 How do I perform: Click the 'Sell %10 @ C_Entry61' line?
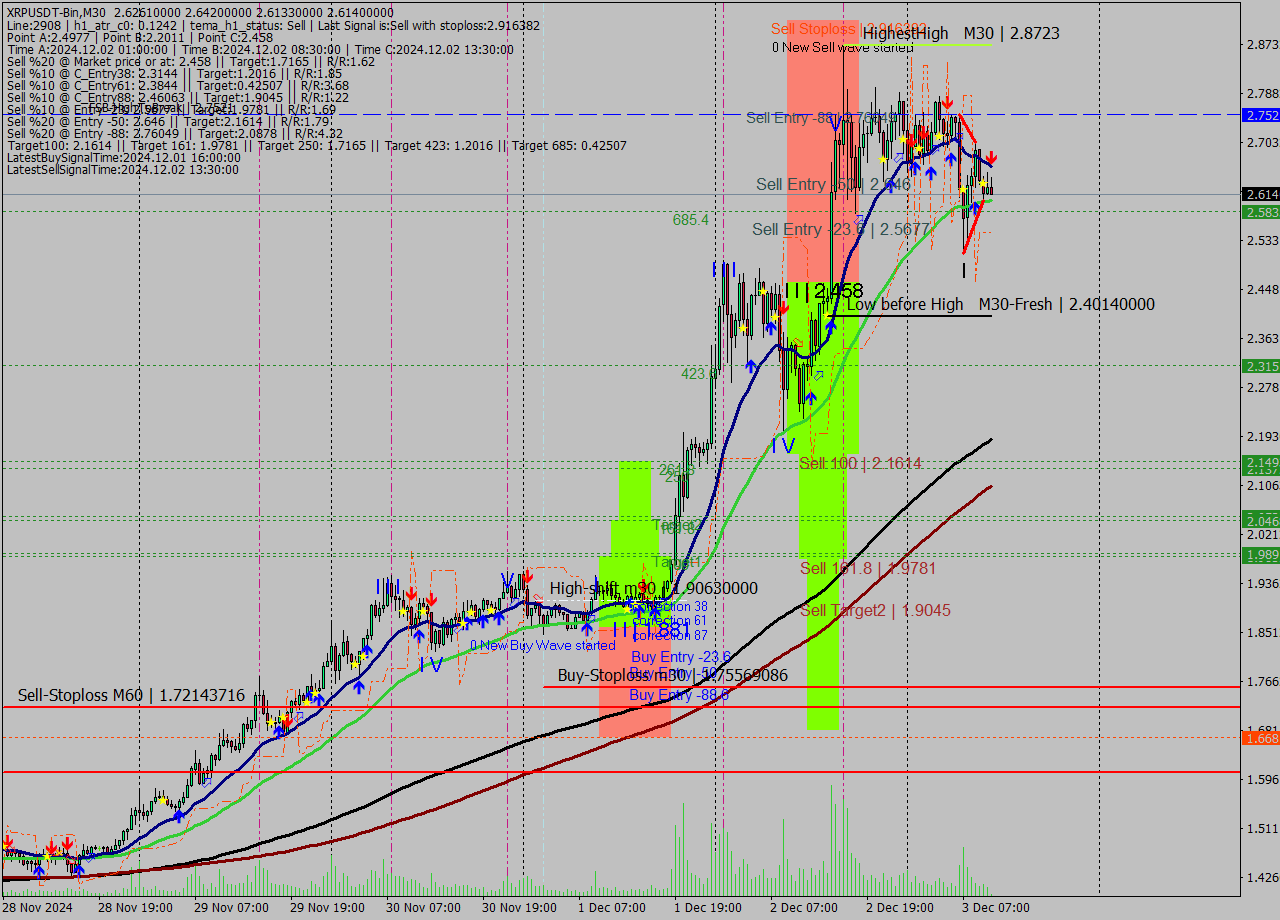tap(178, 86)
